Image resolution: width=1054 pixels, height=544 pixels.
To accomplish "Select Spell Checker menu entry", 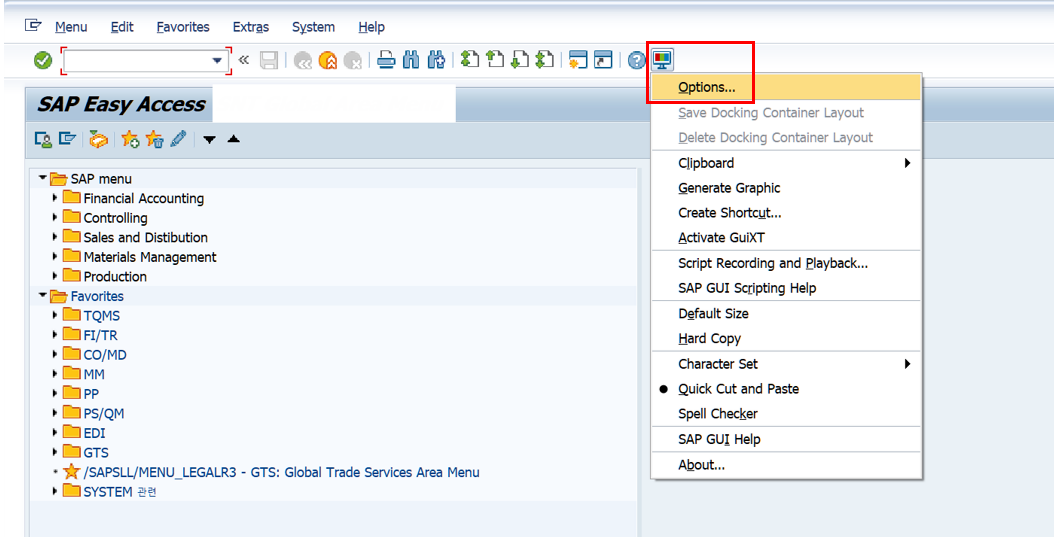I will 786,414.
